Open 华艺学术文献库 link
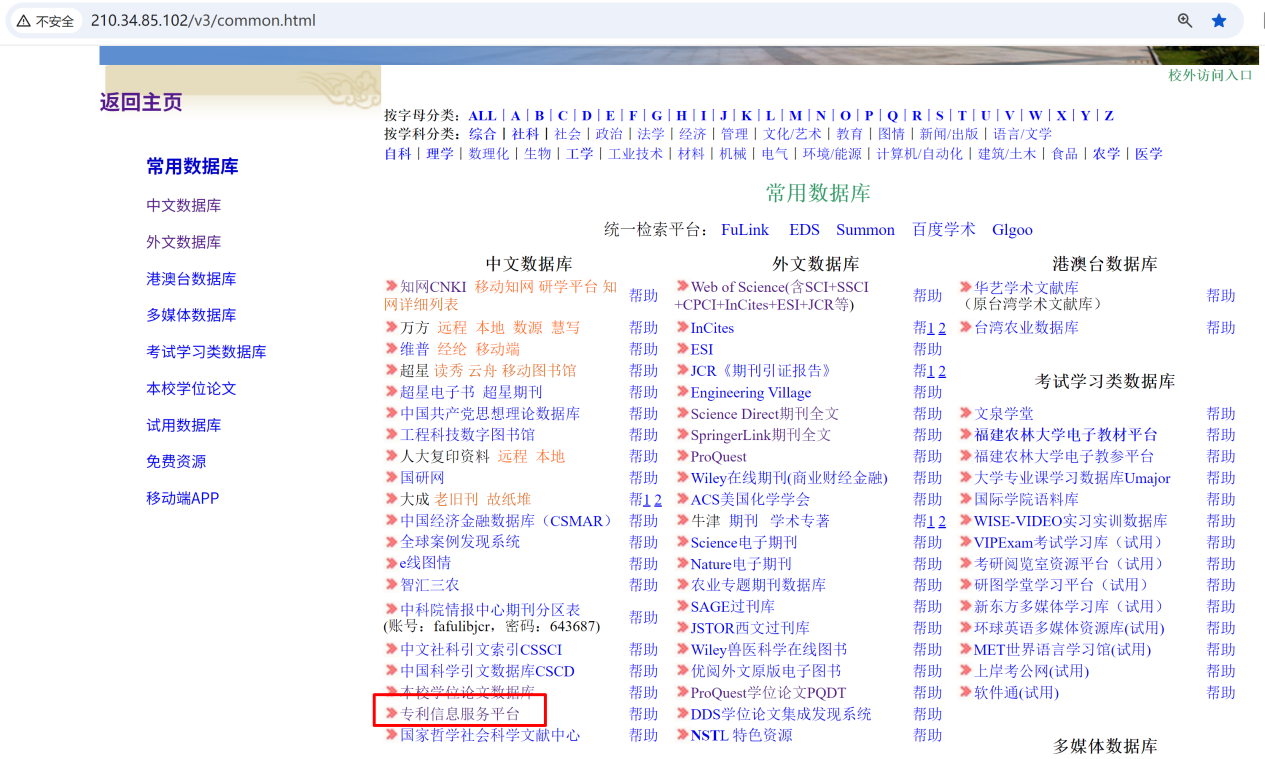The height and width of the screenshot is (759, 1265). pos(1027,287)
